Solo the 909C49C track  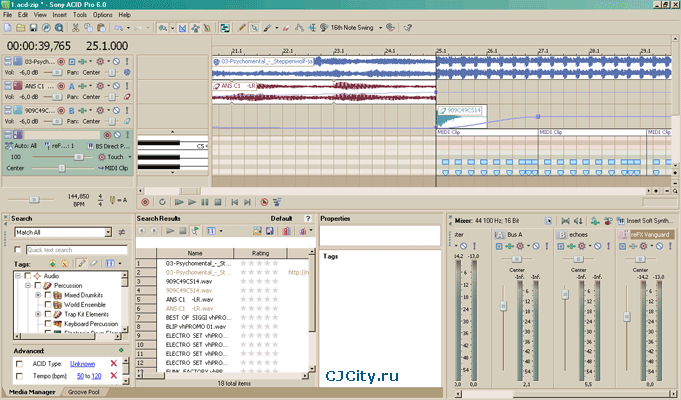[x=127, y=110]
